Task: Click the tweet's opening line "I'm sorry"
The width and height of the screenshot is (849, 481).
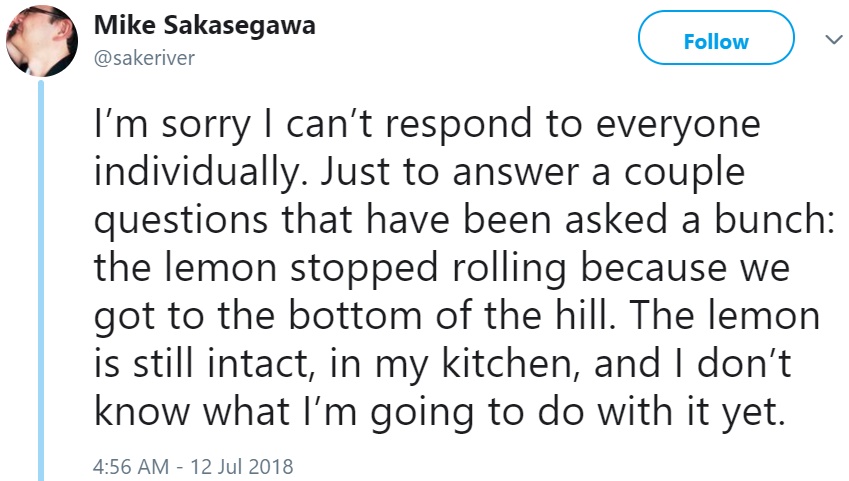Action: [x=172, y=124]
